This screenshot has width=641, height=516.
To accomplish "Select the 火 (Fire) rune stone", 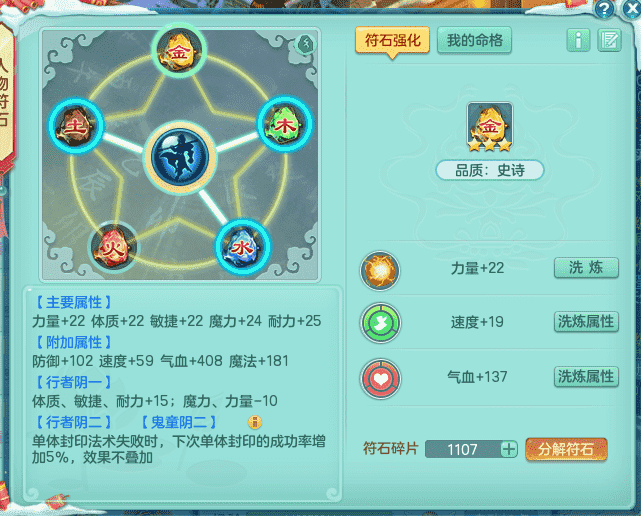I will [x=114, y=247].
